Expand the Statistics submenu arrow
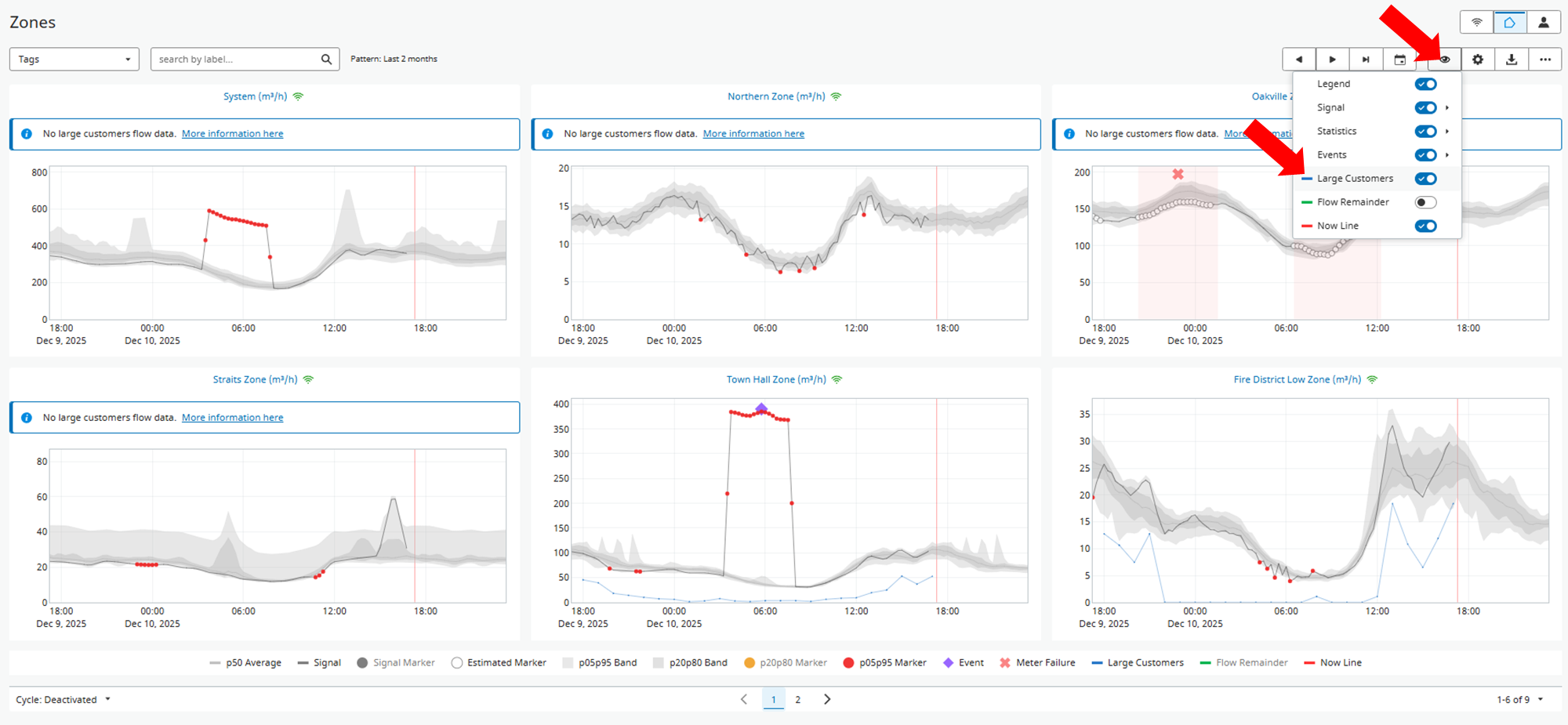 click(x=1447, y=132)
